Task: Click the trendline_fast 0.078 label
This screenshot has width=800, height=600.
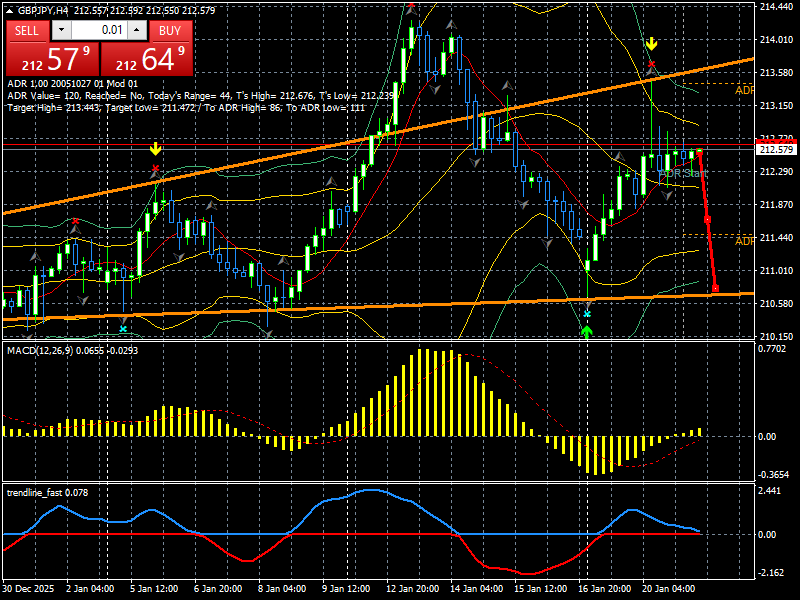Action: pos(47,493)
